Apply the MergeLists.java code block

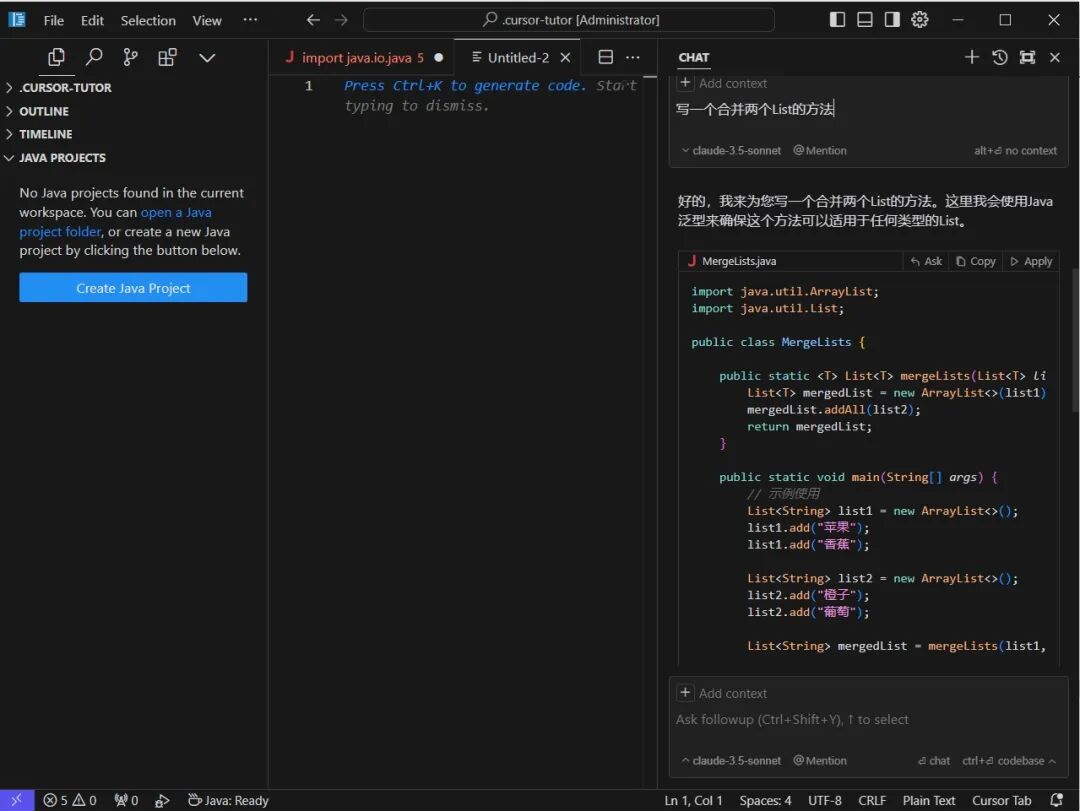pyautogui.click(x=1031, y=261)
